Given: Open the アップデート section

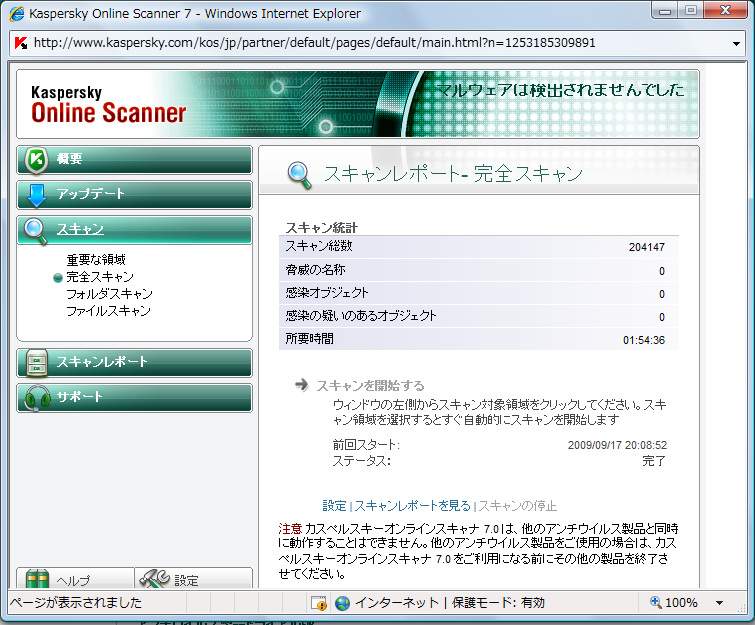Looking at the screenshot, I should (x=134, y=195).
